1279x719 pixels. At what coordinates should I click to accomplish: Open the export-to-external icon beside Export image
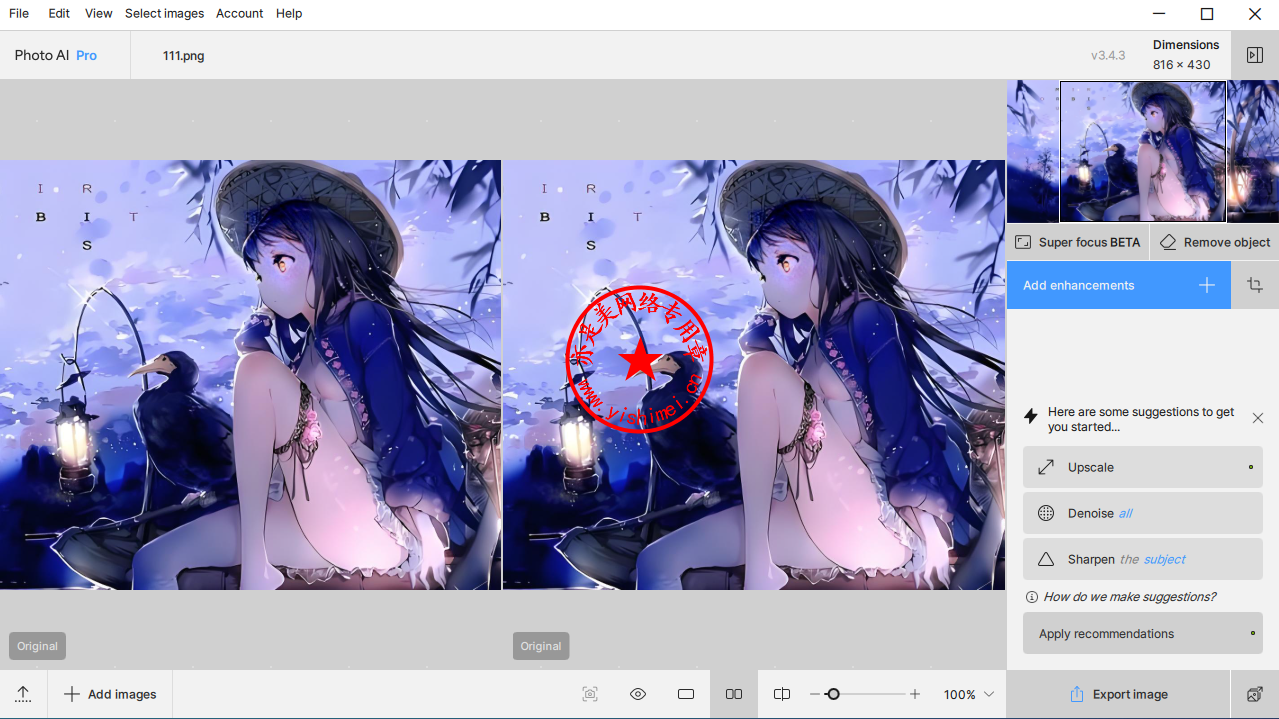(1255, 694)
